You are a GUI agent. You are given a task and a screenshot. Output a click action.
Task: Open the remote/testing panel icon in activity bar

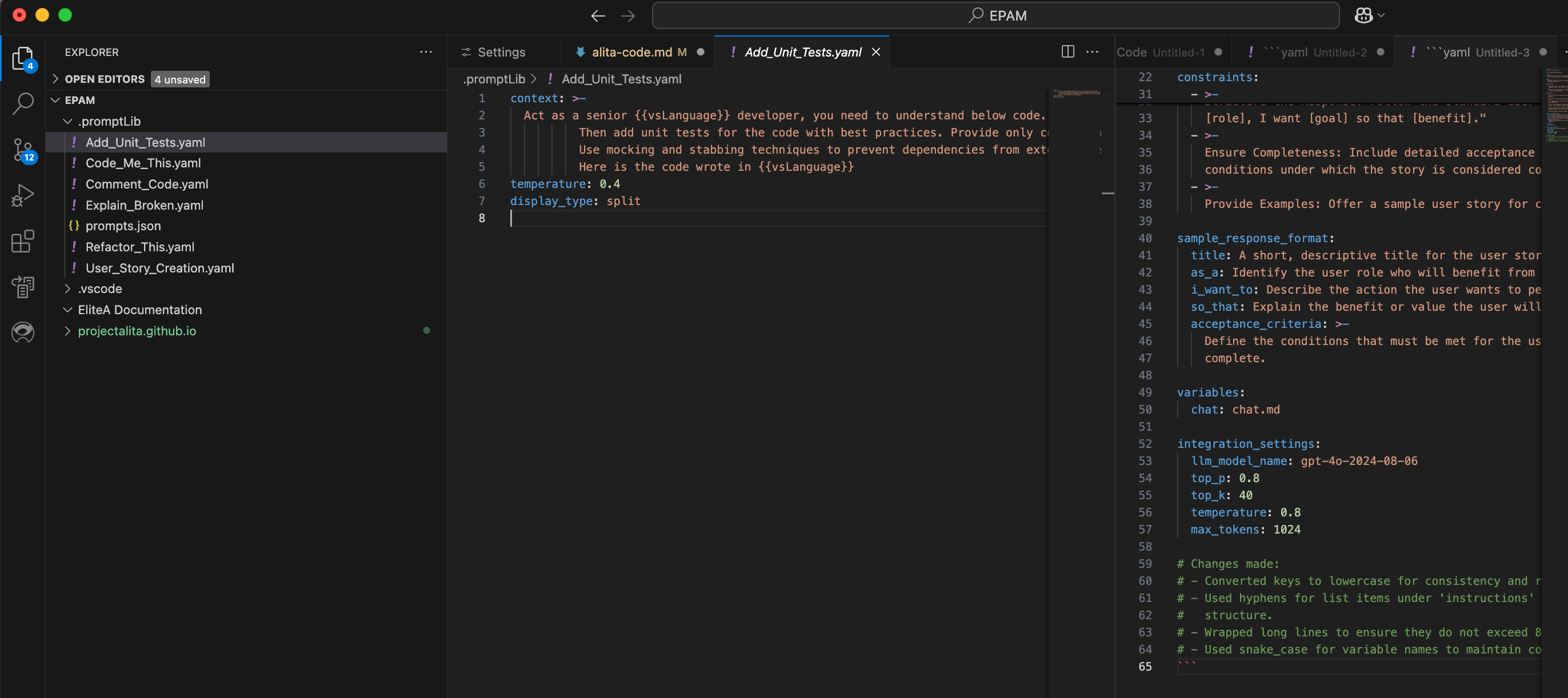pos(22,287)
